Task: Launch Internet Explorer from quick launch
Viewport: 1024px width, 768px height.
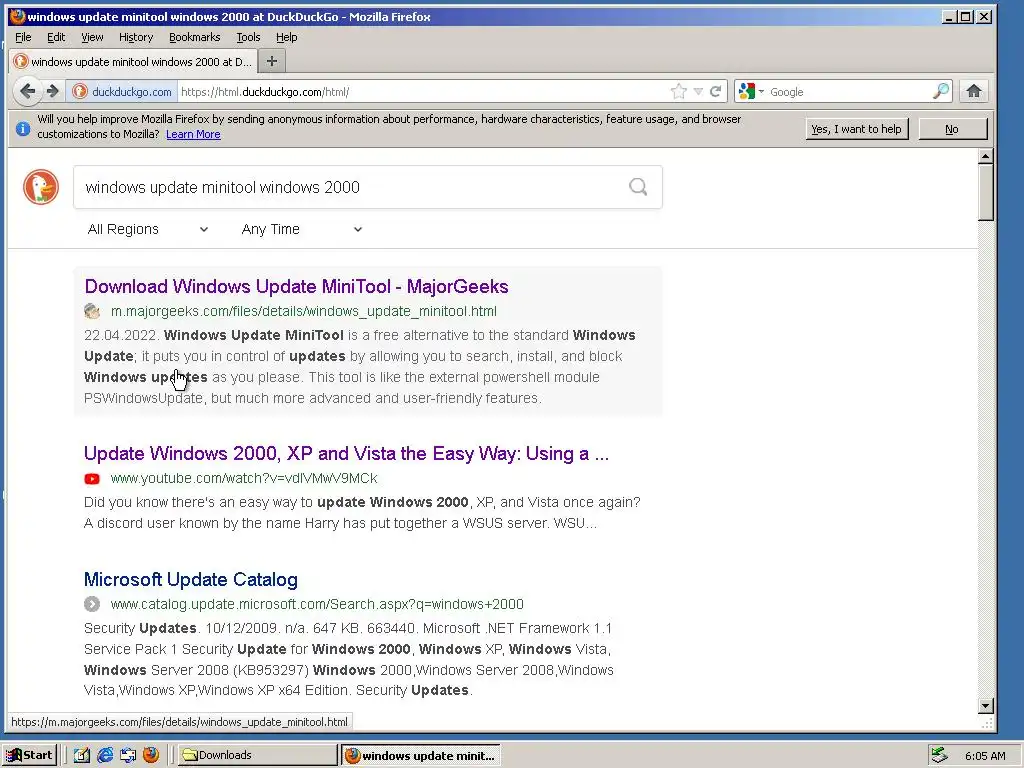Action: tap(104, 755)
